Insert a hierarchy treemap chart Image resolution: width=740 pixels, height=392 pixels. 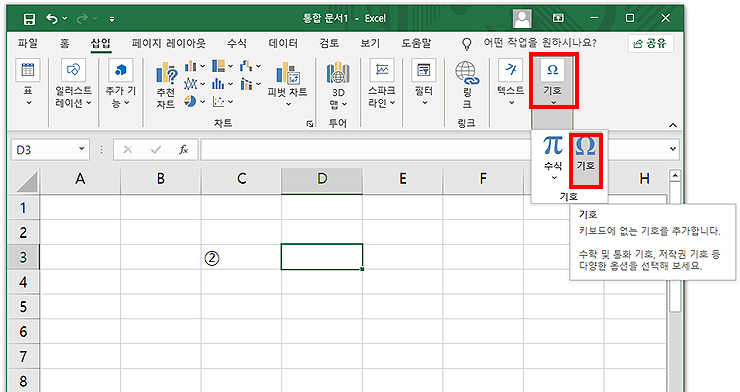pos(222,66)
